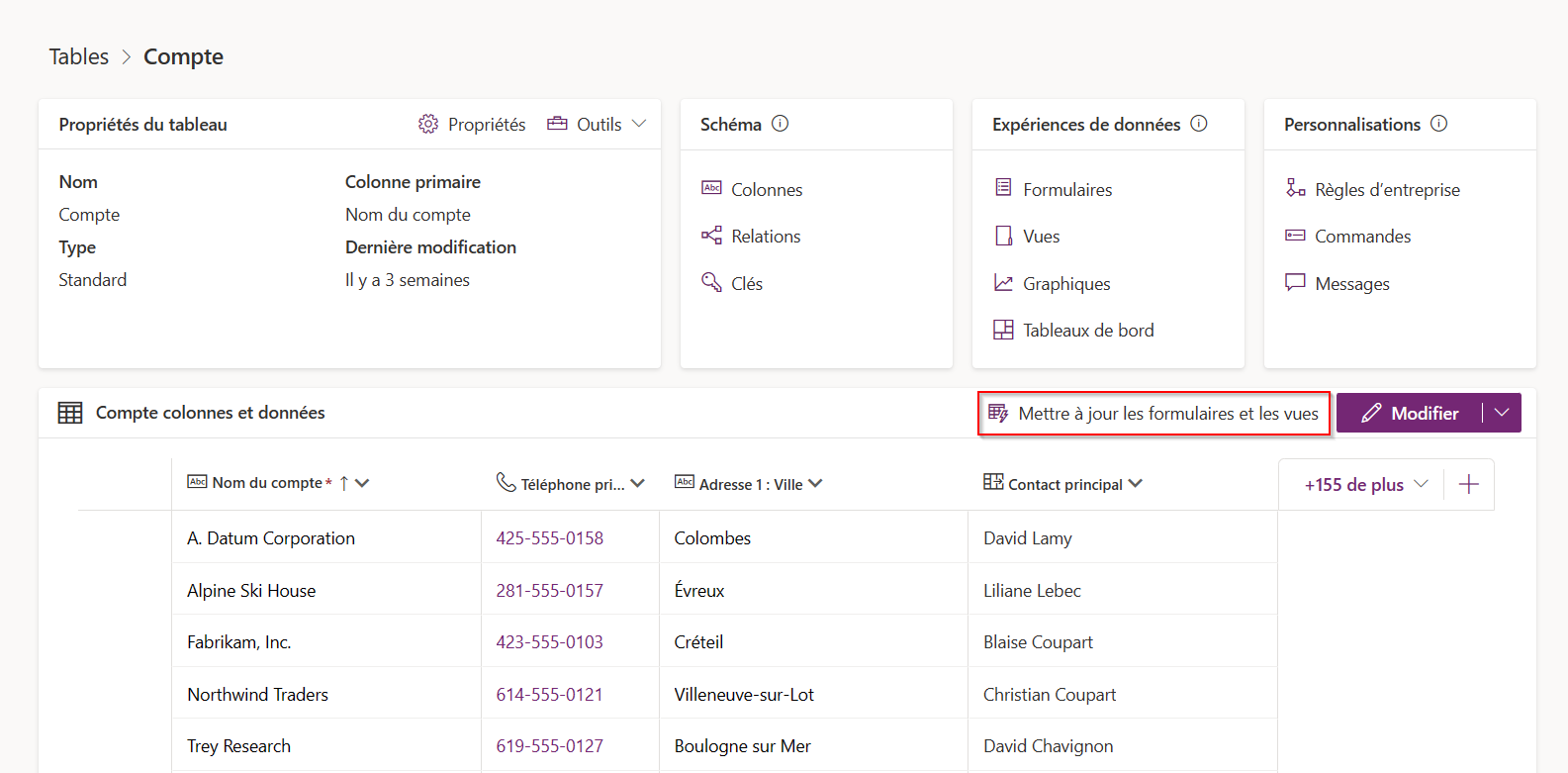This screenshot has height=773, width=1568.
Task: Select the Villeneuve-sur-Lot city cell
Action: (813, 694)
